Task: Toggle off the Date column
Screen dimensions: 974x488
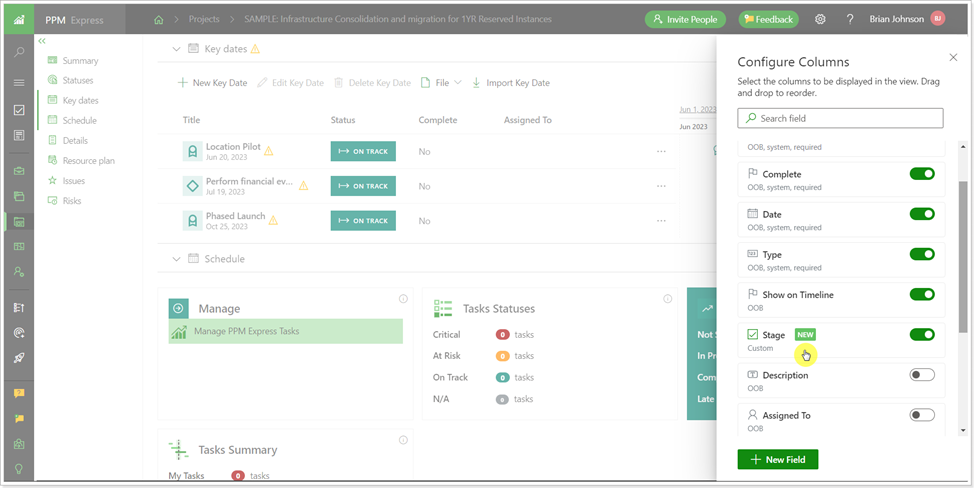Action: [x=922, y=214]
